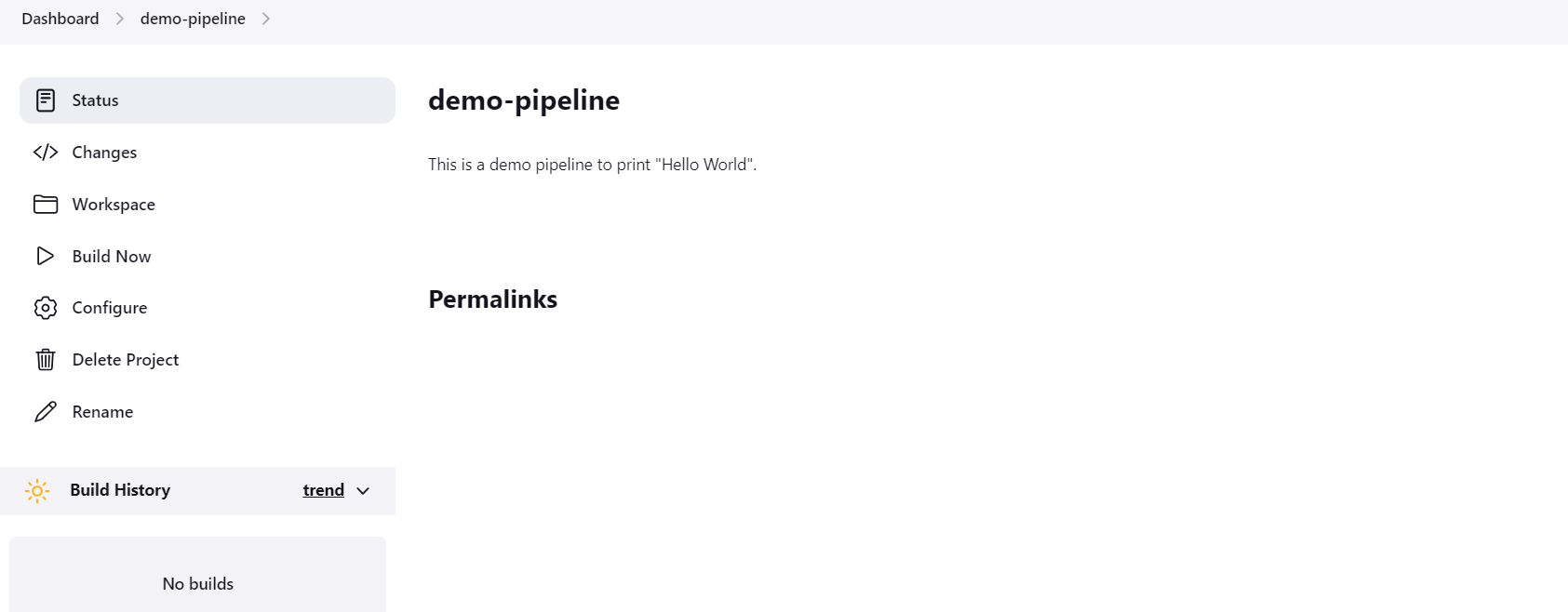The image size is (1568, 612).
Task: Expand the chevron after Dashboard breadcrumb
Action: point(120,19)
